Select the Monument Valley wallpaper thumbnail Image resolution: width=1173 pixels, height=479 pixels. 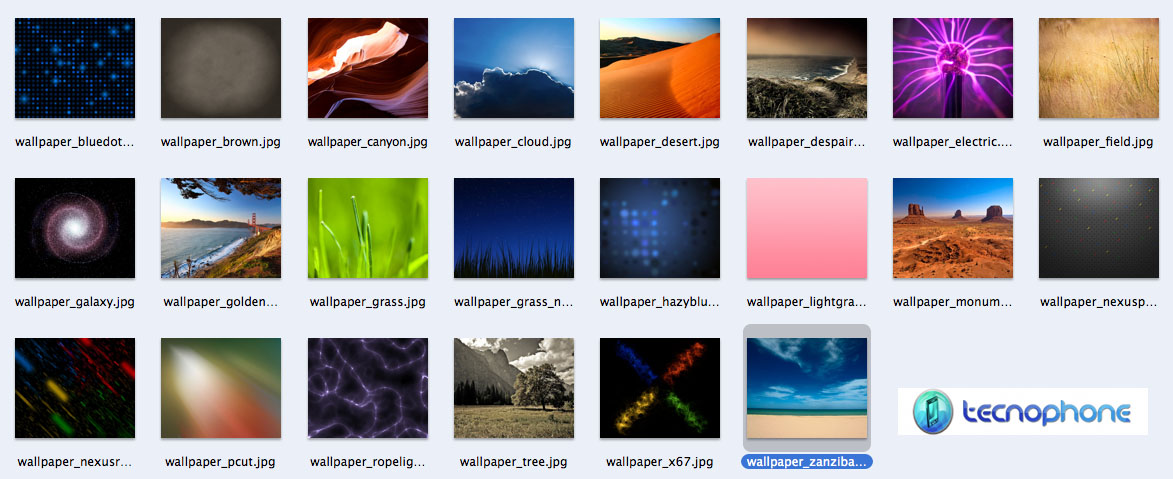pos(953,228)
